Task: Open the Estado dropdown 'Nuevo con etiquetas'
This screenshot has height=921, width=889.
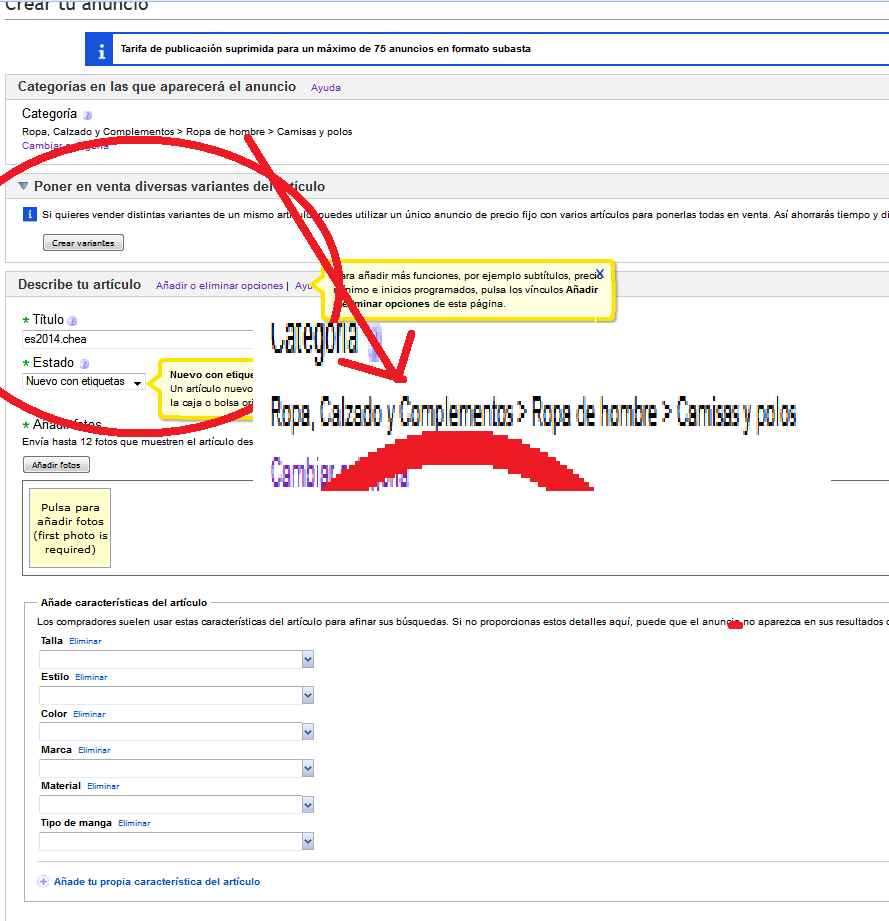Action: [x=84, y=381]
